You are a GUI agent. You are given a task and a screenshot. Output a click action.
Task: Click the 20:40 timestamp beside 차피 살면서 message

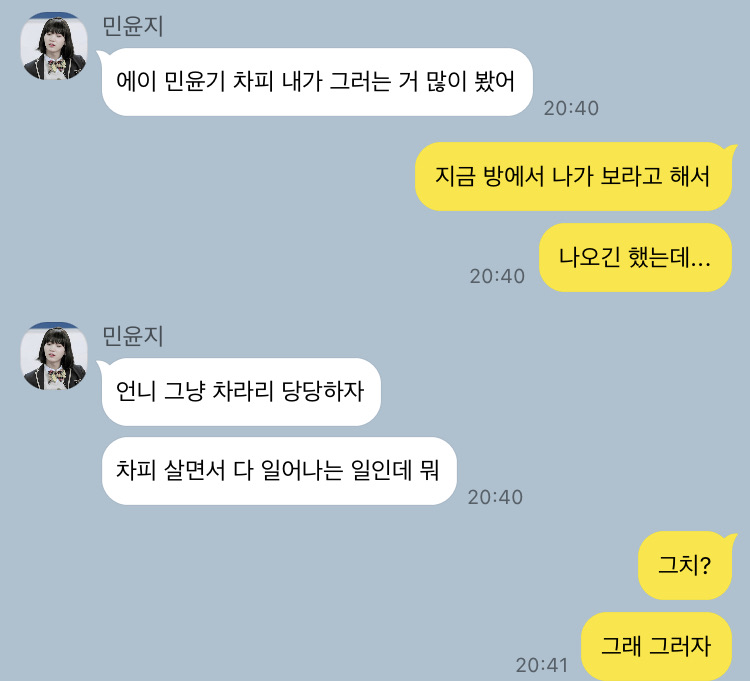point(495,497)
